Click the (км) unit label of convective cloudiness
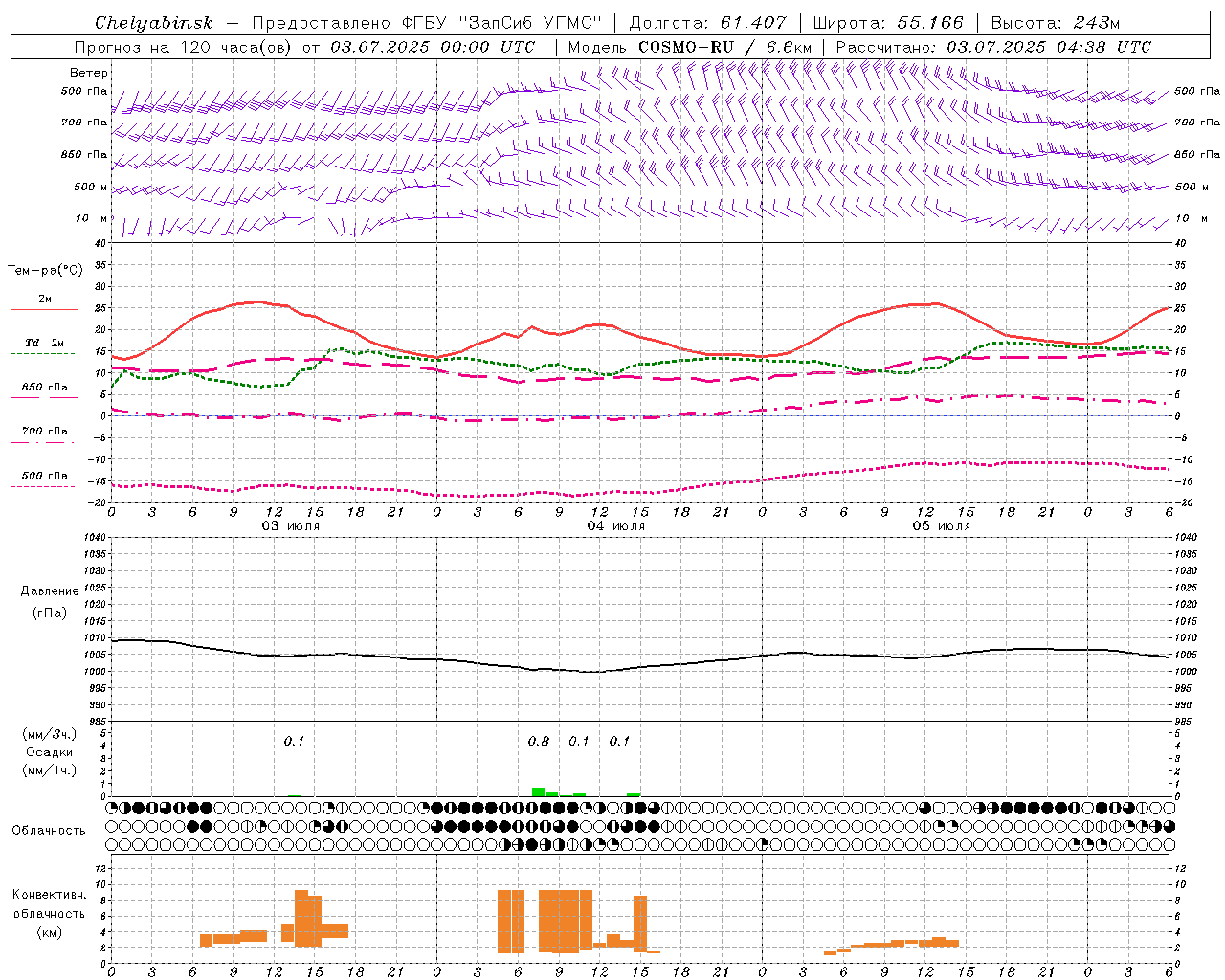Image resolution: width=1225 pixels, height=980 pixels. pyautogui.click(x=50, y=931)
